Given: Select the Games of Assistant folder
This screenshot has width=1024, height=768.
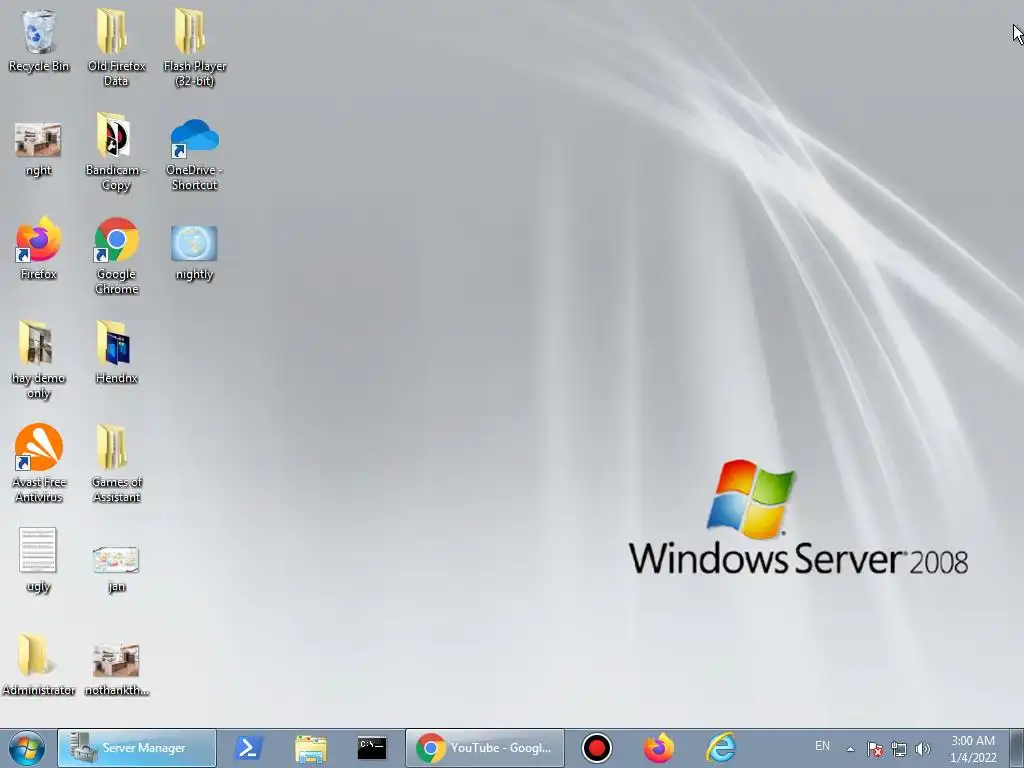Looking at the screenshot, I should pos(116,463).
